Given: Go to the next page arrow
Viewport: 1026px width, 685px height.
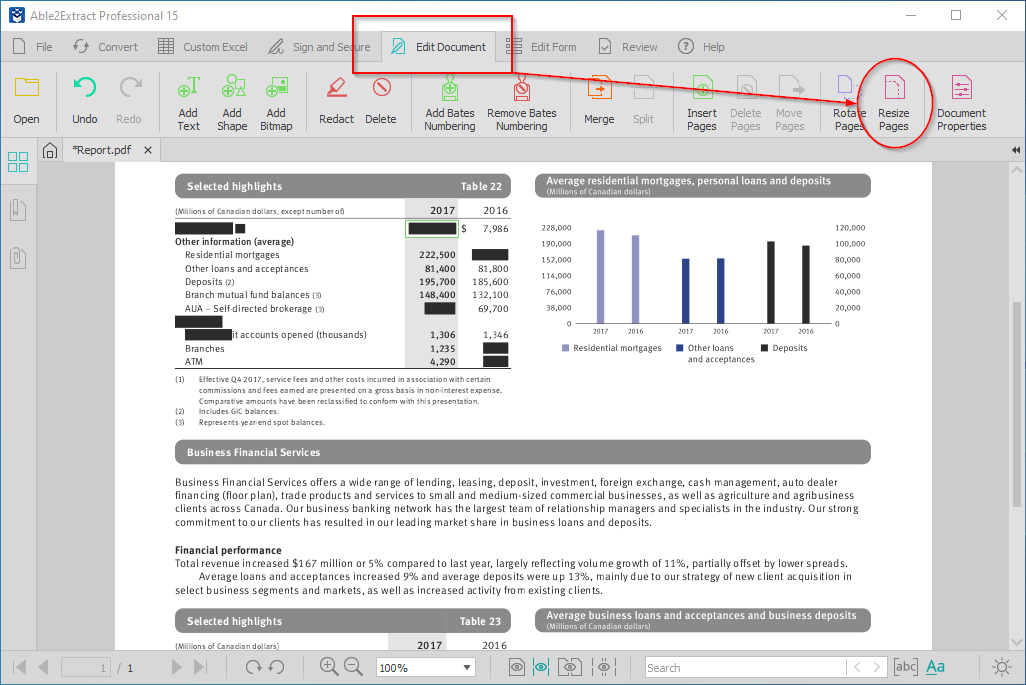Looking at the screenshot, I should coord(176,667).
